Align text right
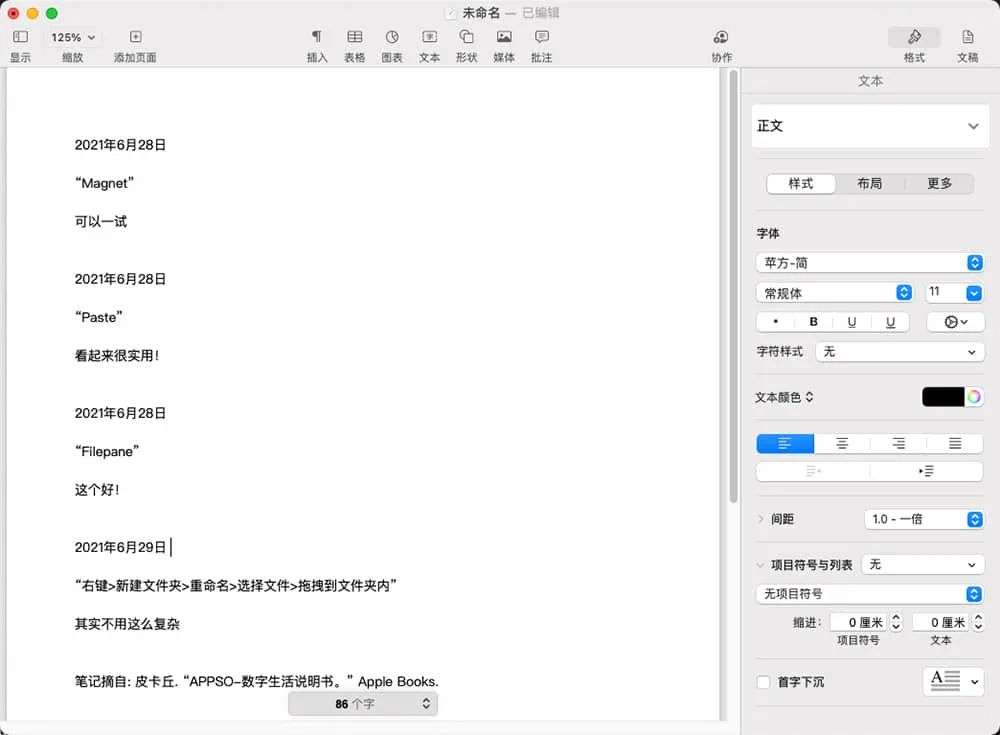1000x735 pixels. [x=898, y=443]
